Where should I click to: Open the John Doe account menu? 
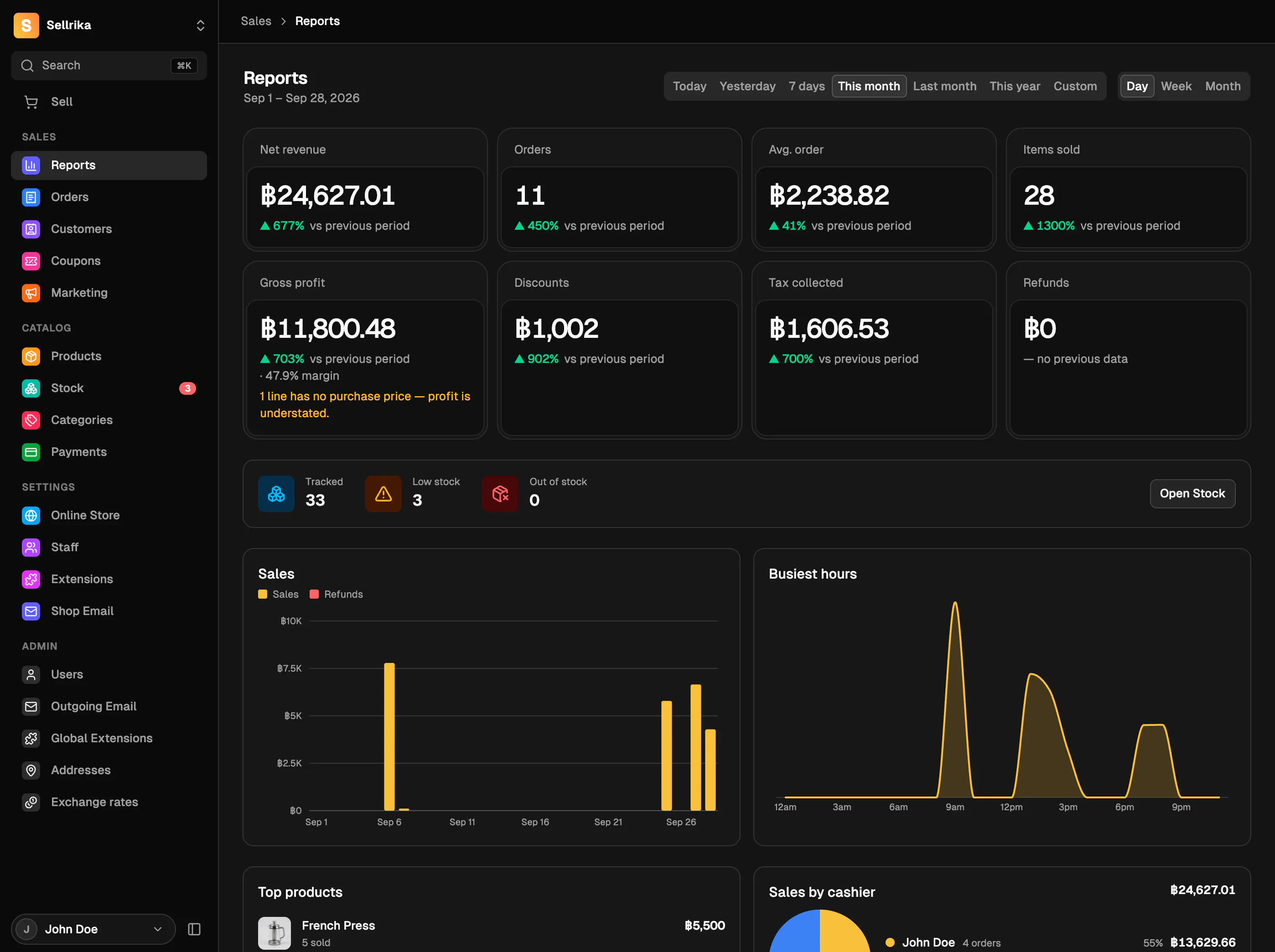(93, 929)
